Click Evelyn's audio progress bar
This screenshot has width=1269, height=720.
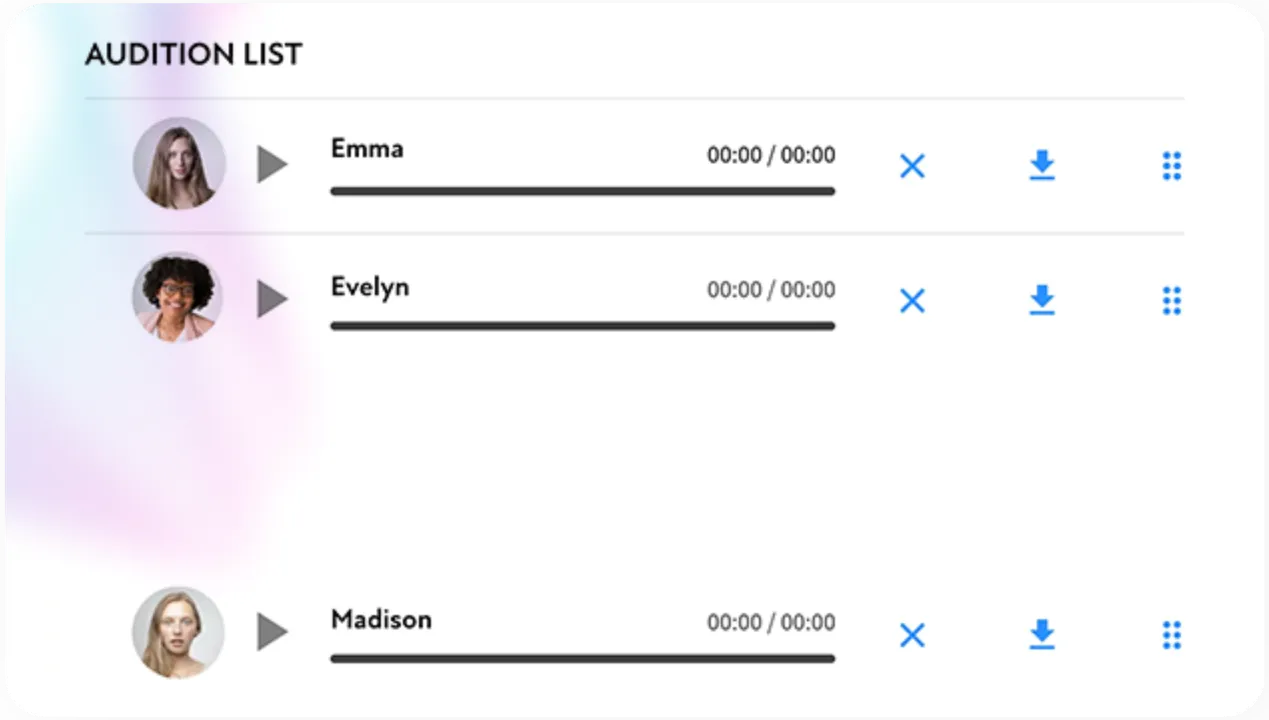[582, 326]
